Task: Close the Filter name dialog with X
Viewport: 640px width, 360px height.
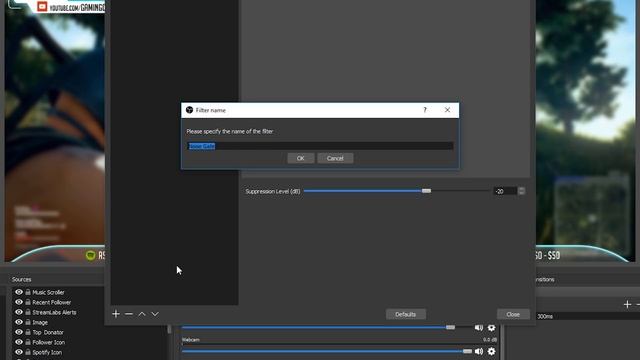Action: tap(447, 110)
